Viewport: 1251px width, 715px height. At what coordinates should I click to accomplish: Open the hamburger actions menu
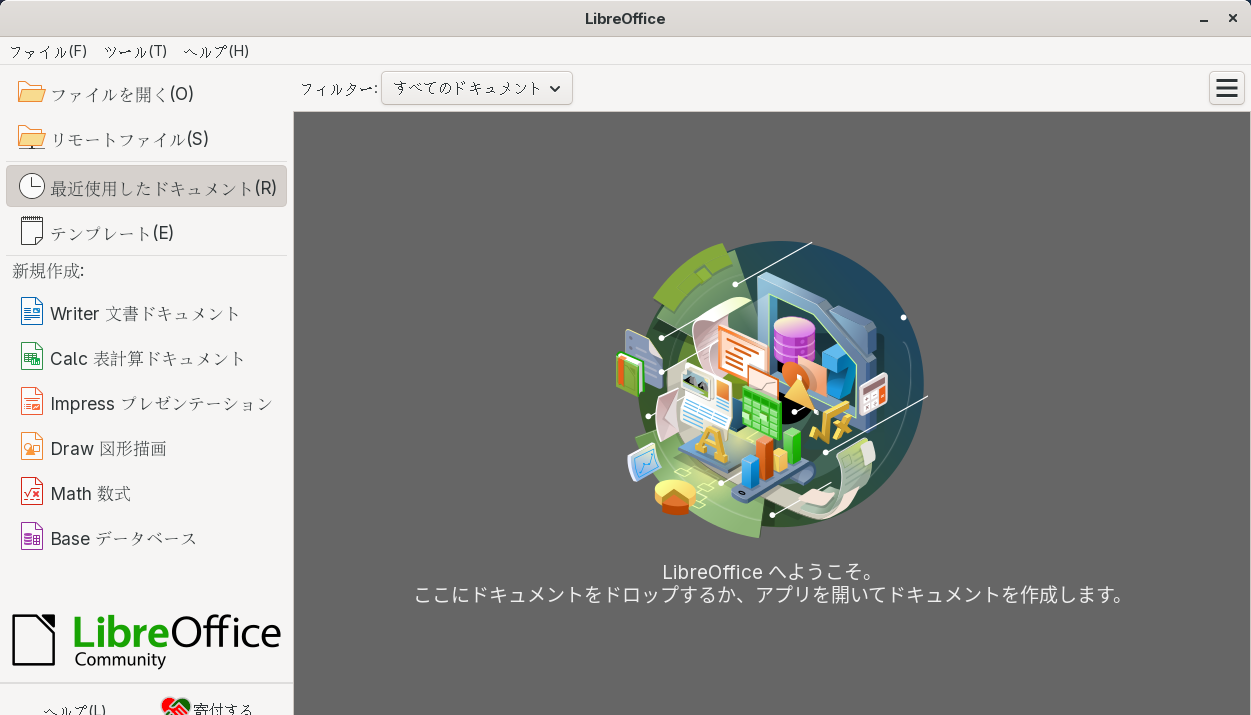coord(1226,88)
